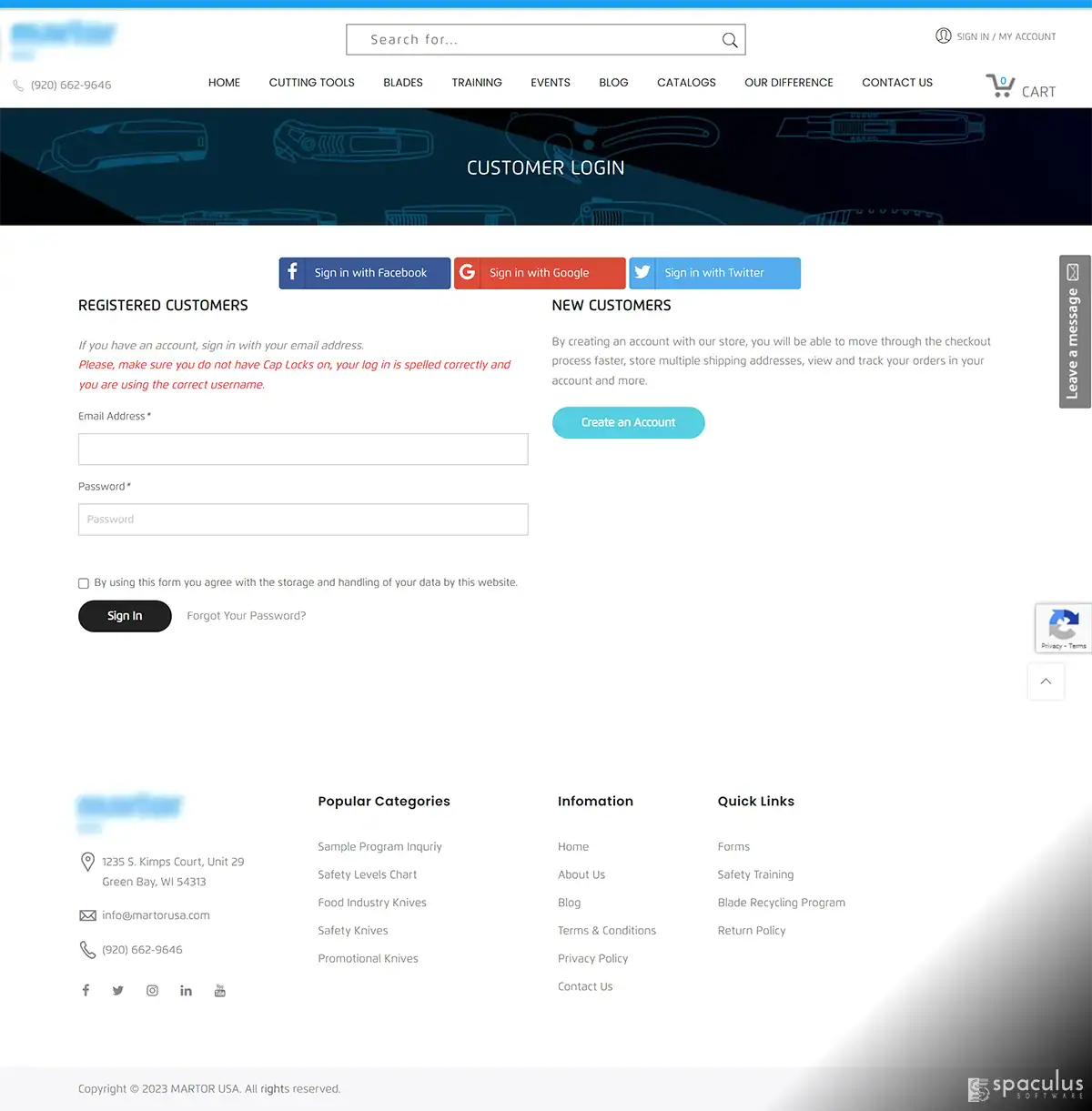The image size is (1092, 1111).
Task: Click SIGN IN / MY ACCOUNT link
Action: pos(1006,37)
